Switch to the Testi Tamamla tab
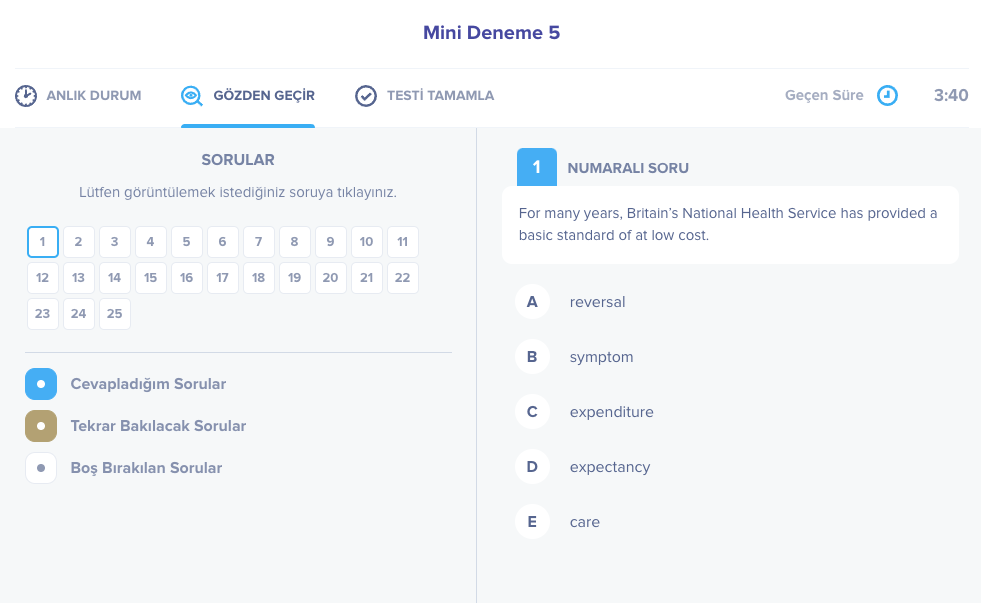 (440, 96)
